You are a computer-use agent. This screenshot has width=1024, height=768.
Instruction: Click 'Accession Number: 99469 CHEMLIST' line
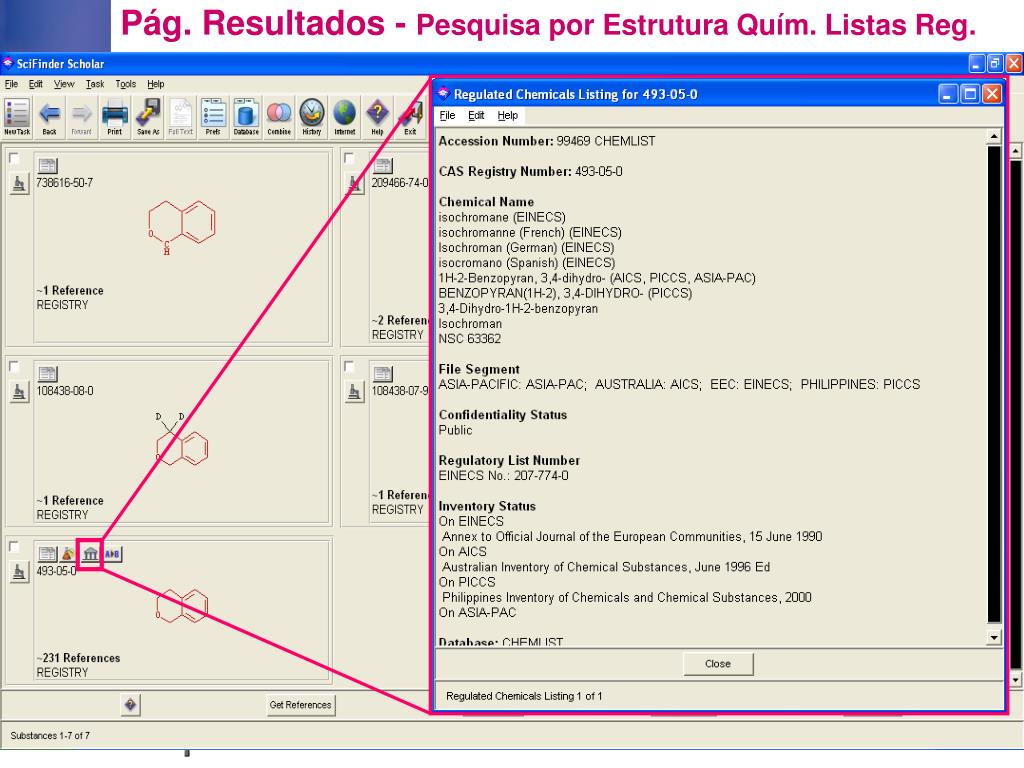[x=547, y=140]
